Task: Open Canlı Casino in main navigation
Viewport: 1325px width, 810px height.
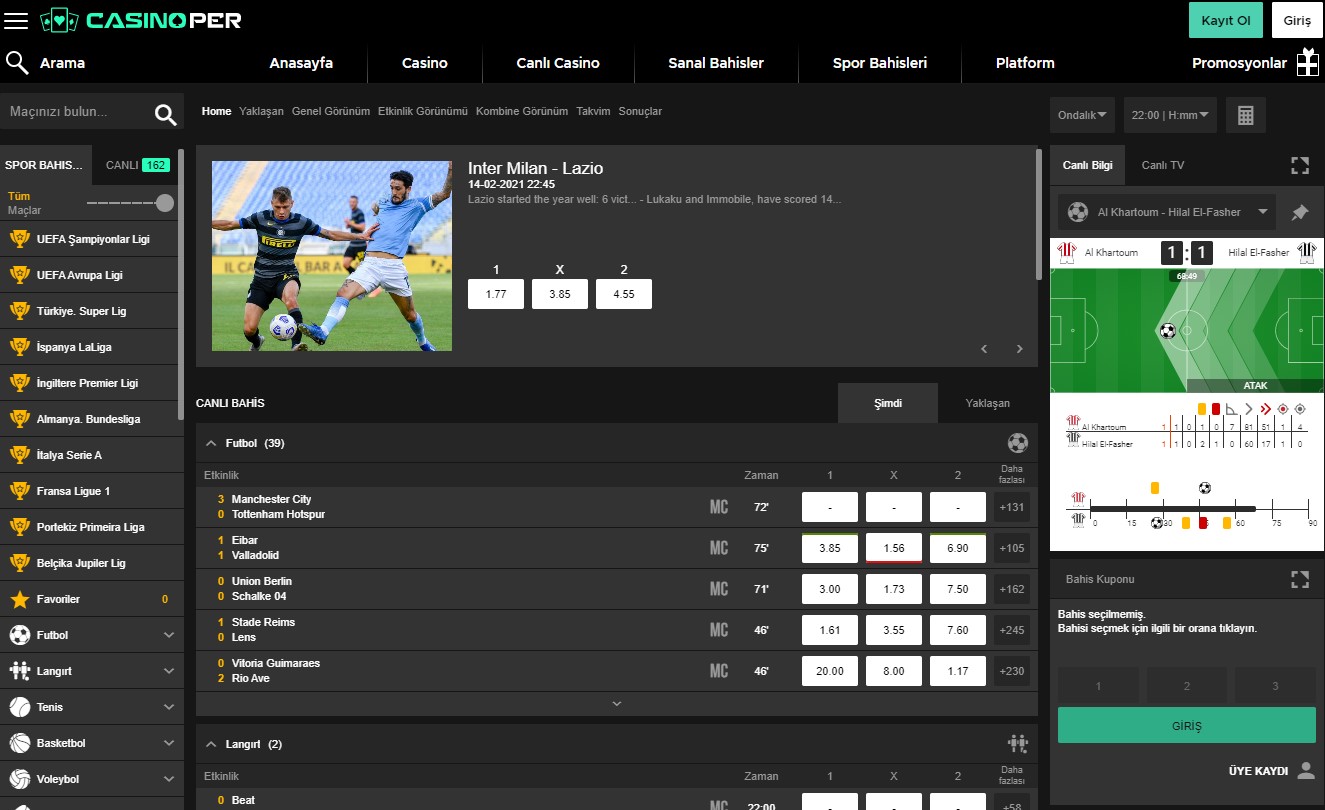Action: tap(558, 63)
